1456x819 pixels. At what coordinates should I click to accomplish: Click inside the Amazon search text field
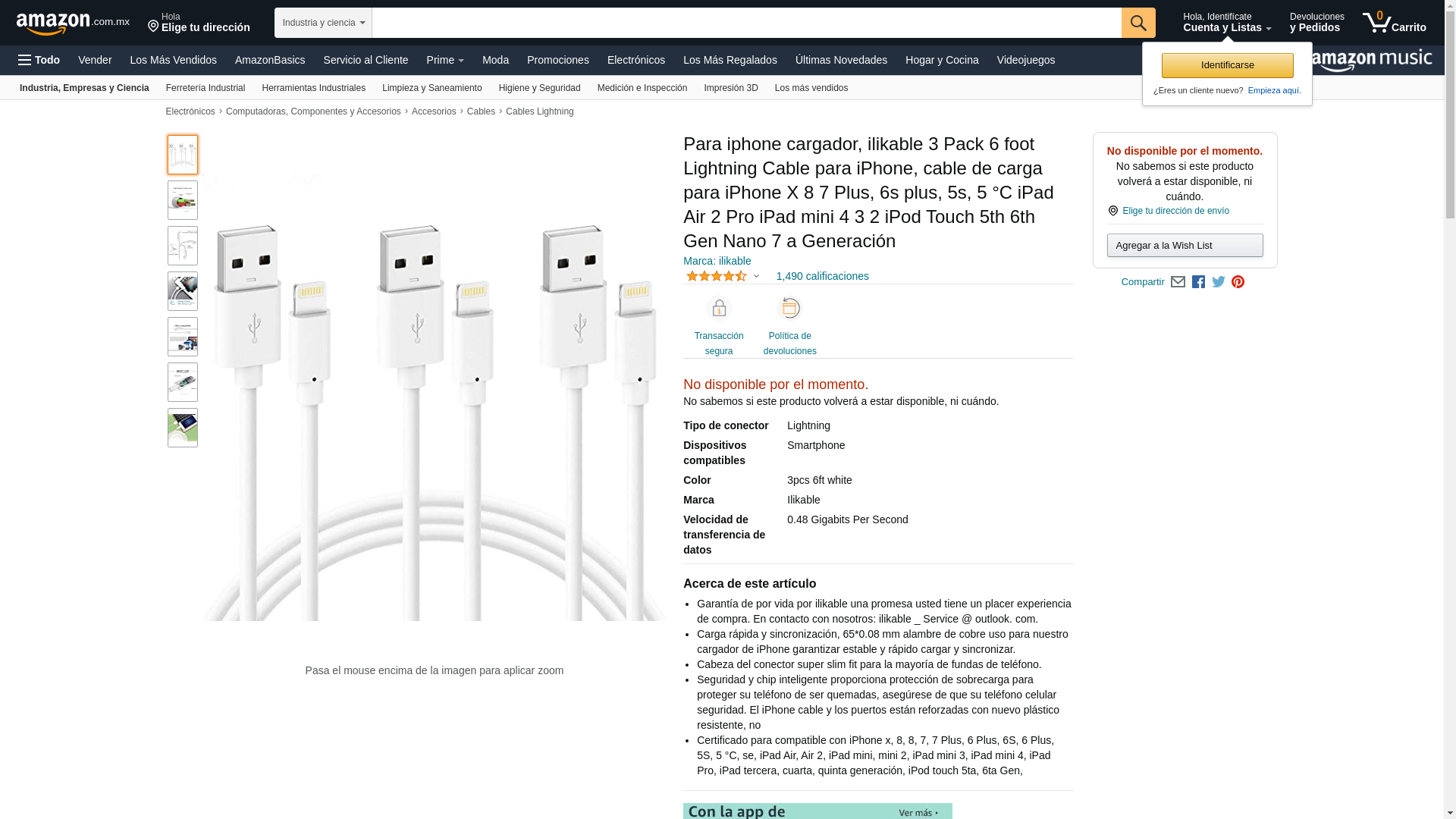tap(747, 23)
